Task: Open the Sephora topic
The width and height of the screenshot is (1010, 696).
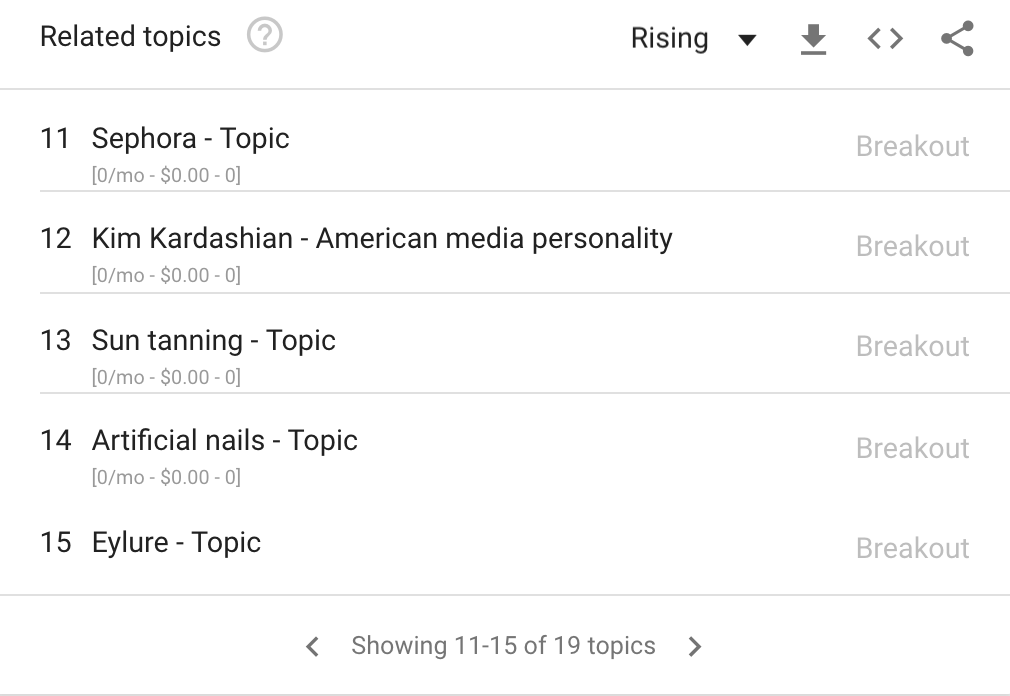Action: click(190, 138)
